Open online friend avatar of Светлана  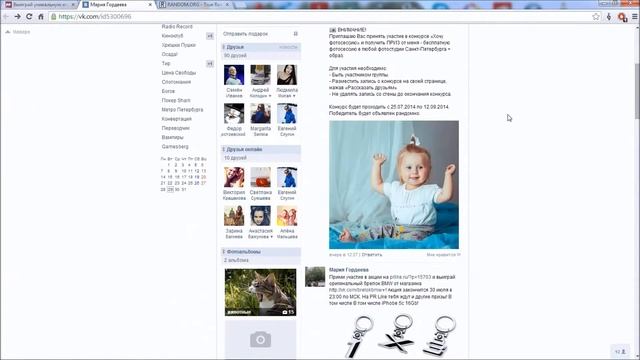click(x=260, y=177)
